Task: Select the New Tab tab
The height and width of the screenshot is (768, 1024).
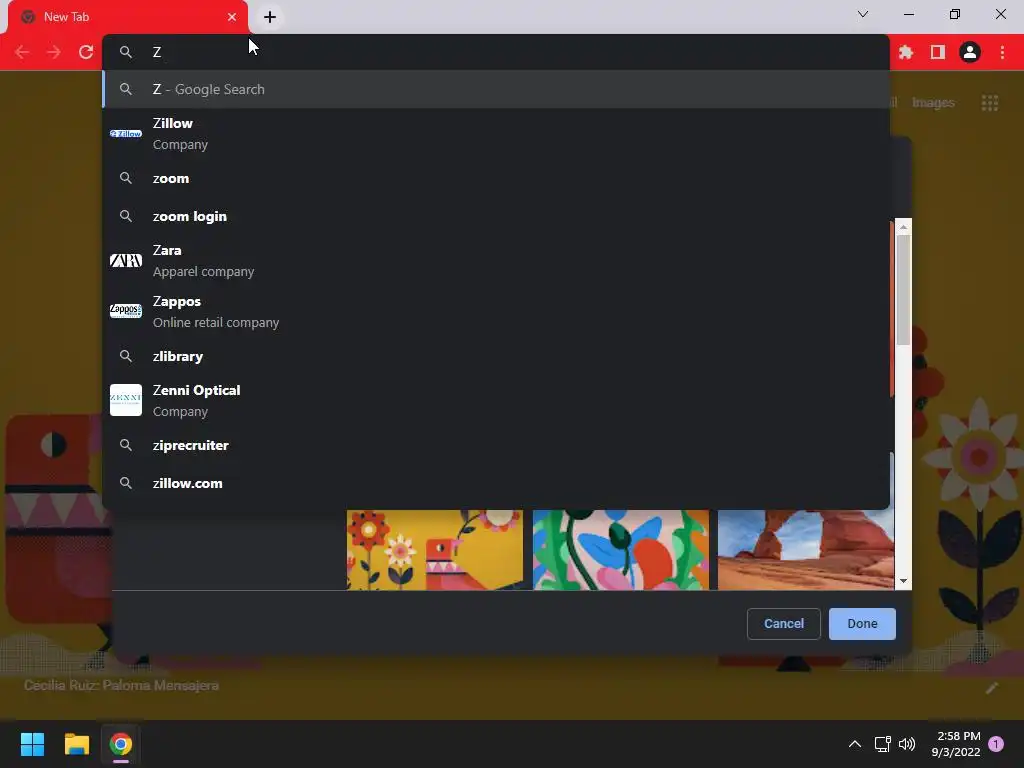Action: point(128,17)
